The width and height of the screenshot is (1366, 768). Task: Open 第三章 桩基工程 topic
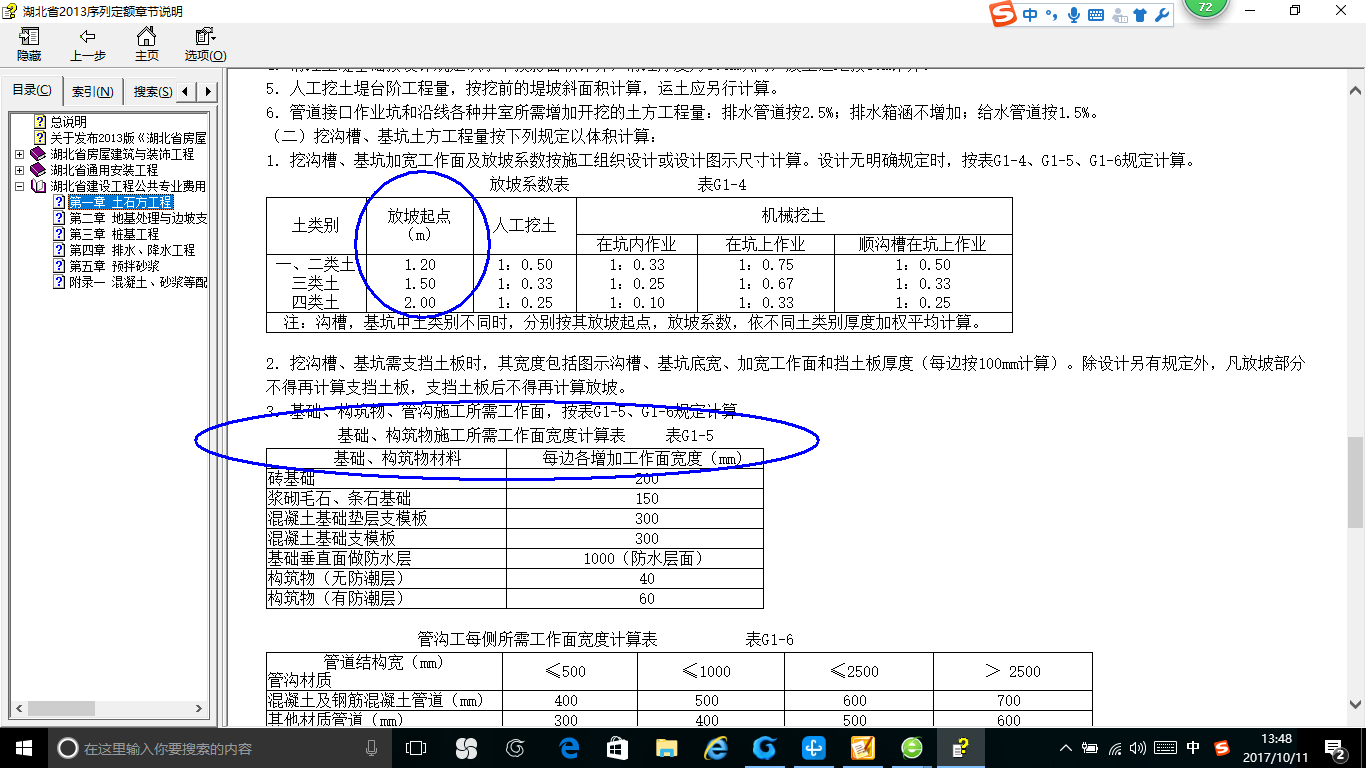pos(113,234)
